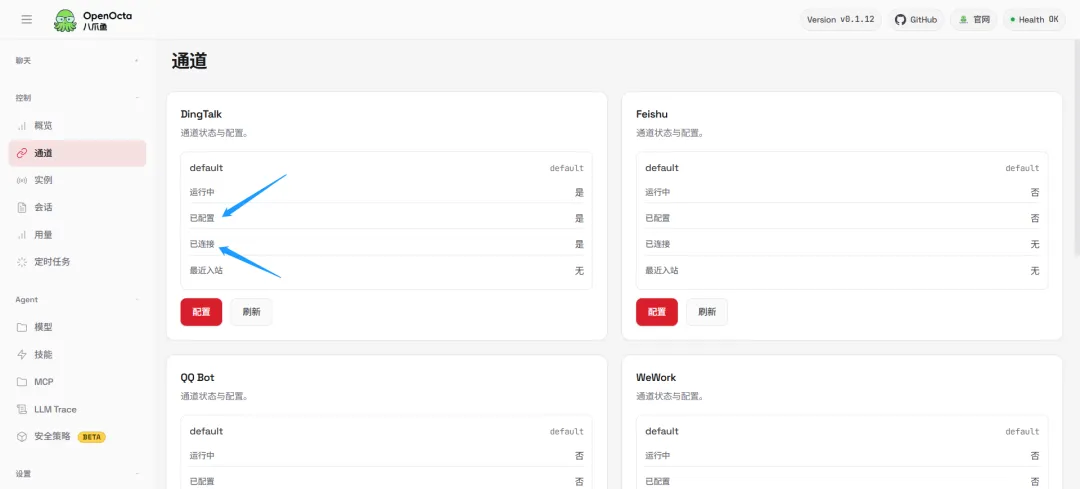Open the 官网 official site button

click(974, 20)
